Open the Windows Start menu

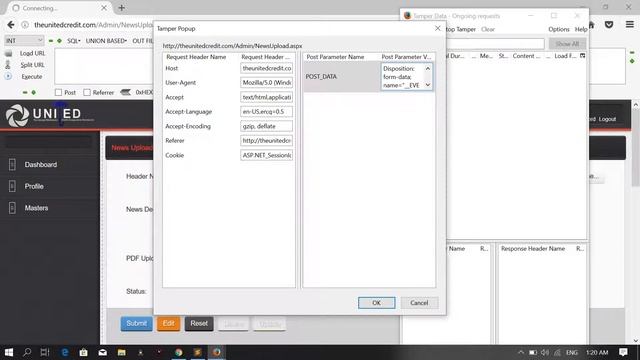(x=9, y=352)
